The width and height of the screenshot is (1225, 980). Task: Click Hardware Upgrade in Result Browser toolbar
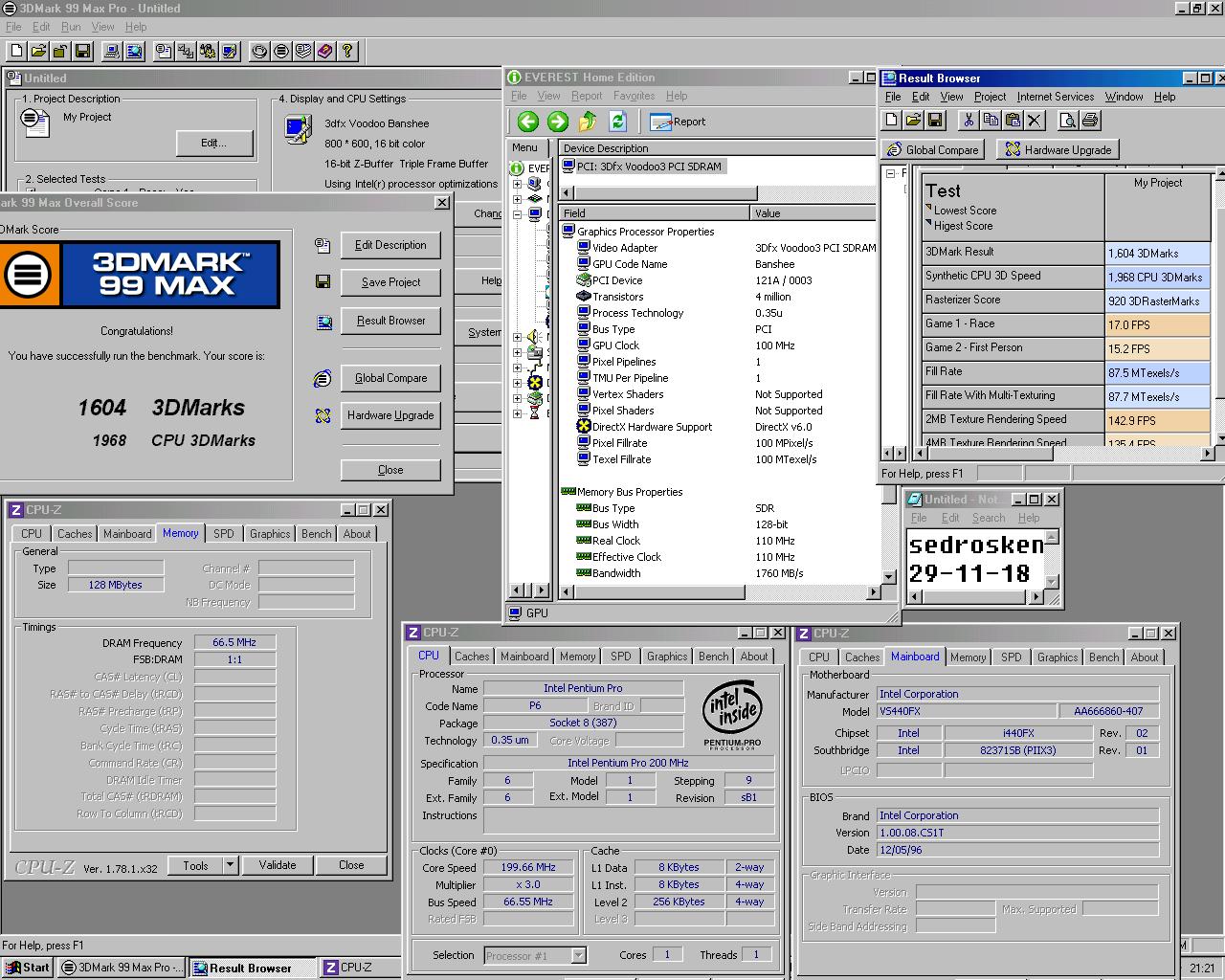[x=1058, y=149]
